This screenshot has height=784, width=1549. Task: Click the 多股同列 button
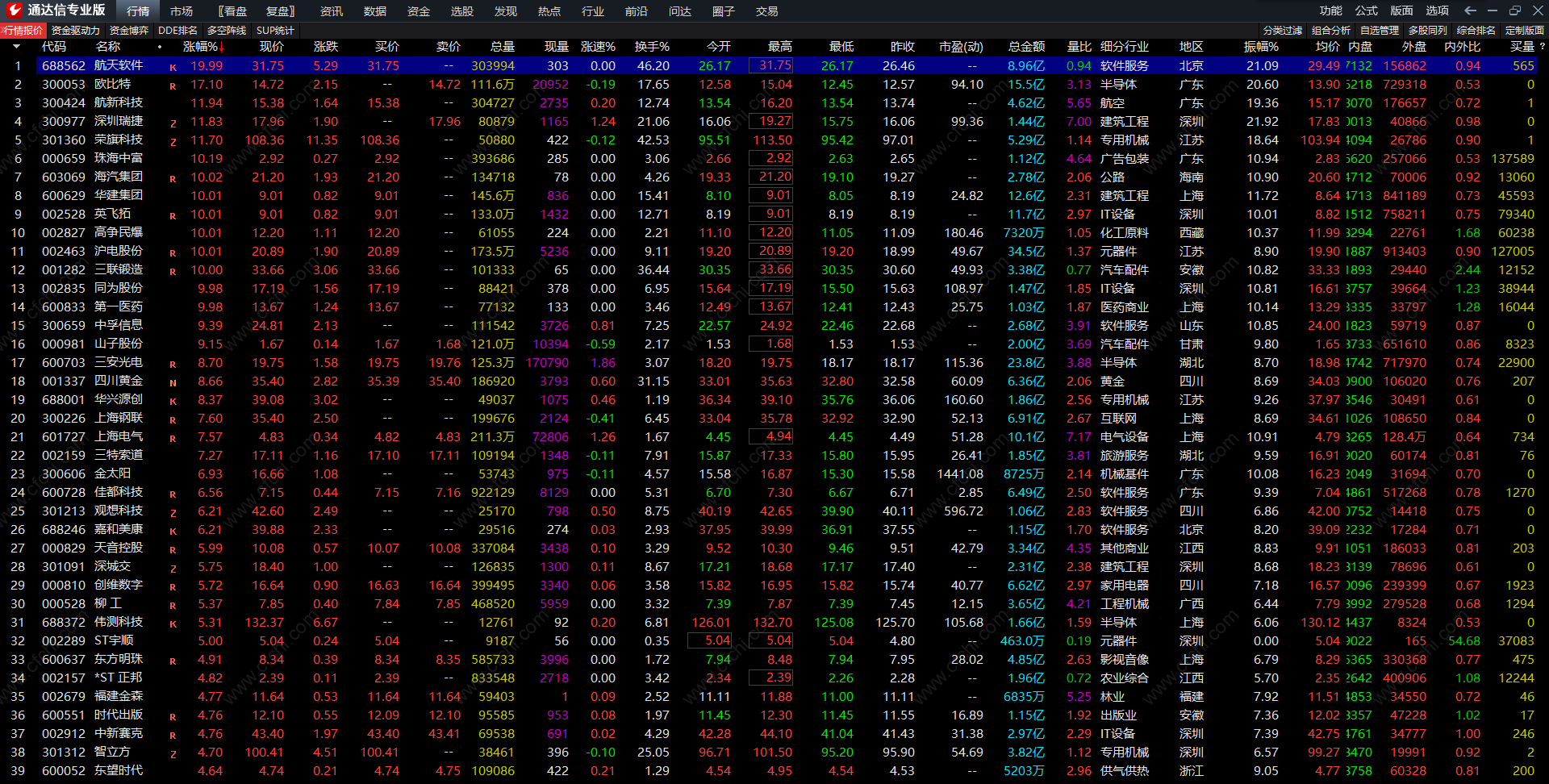pos(1428,31)
